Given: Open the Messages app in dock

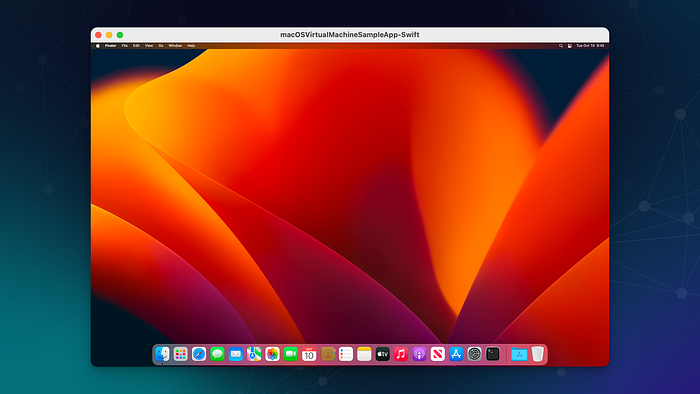Looking at the screenshot, I should (217, 354).
